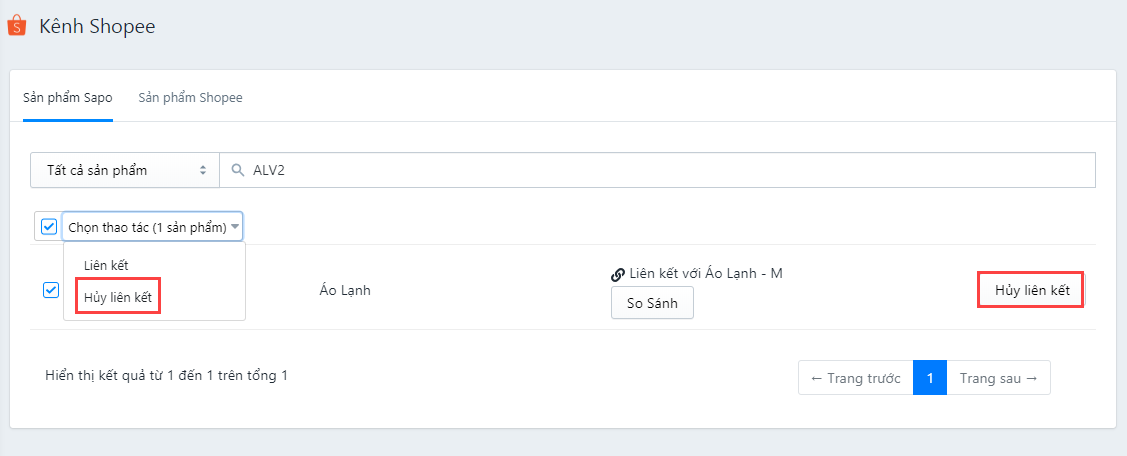Click the Liên kết với Áo Lạnh - M text

click(705, 274)
